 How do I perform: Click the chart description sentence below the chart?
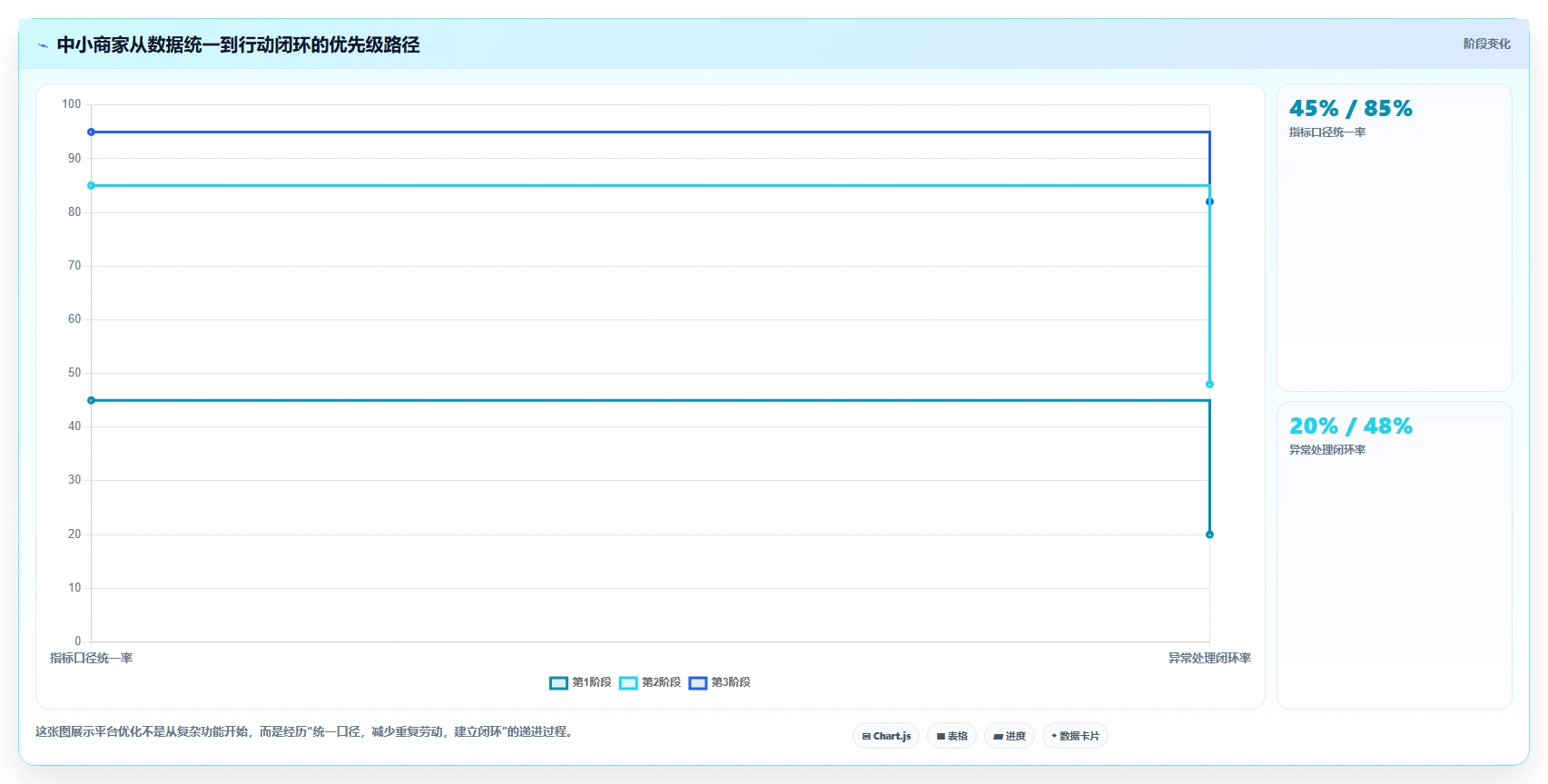pyautogui.click(x=304, y=731)
